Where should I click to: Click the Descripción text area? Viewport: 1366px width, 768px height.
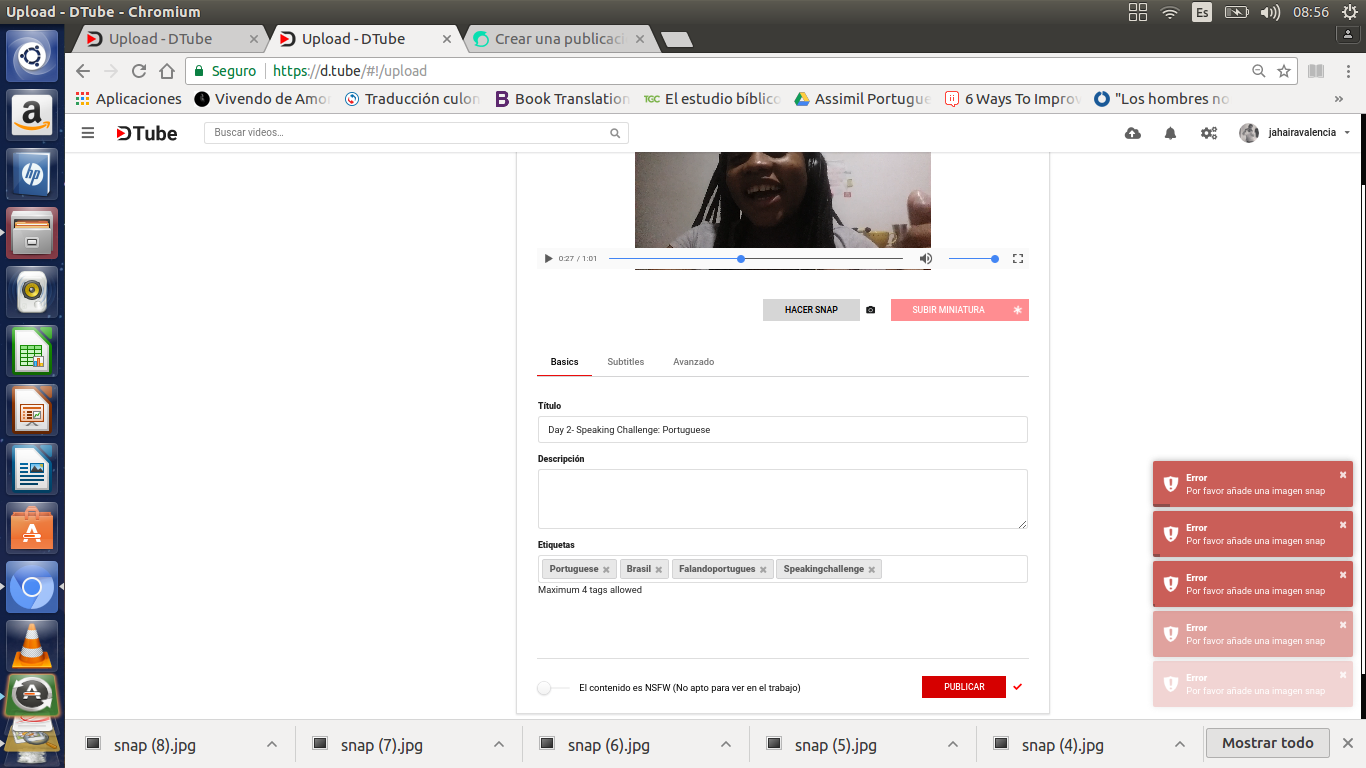[782, 499]
